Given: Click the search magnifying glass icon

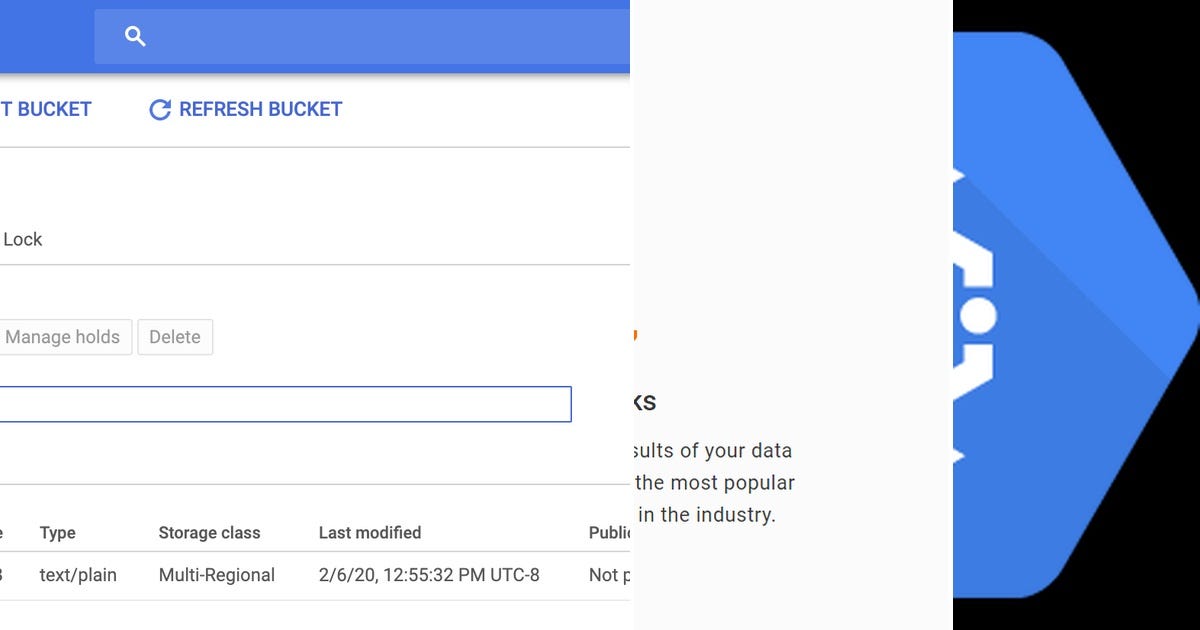Looking at the screenshot, I should click(135, 36).
